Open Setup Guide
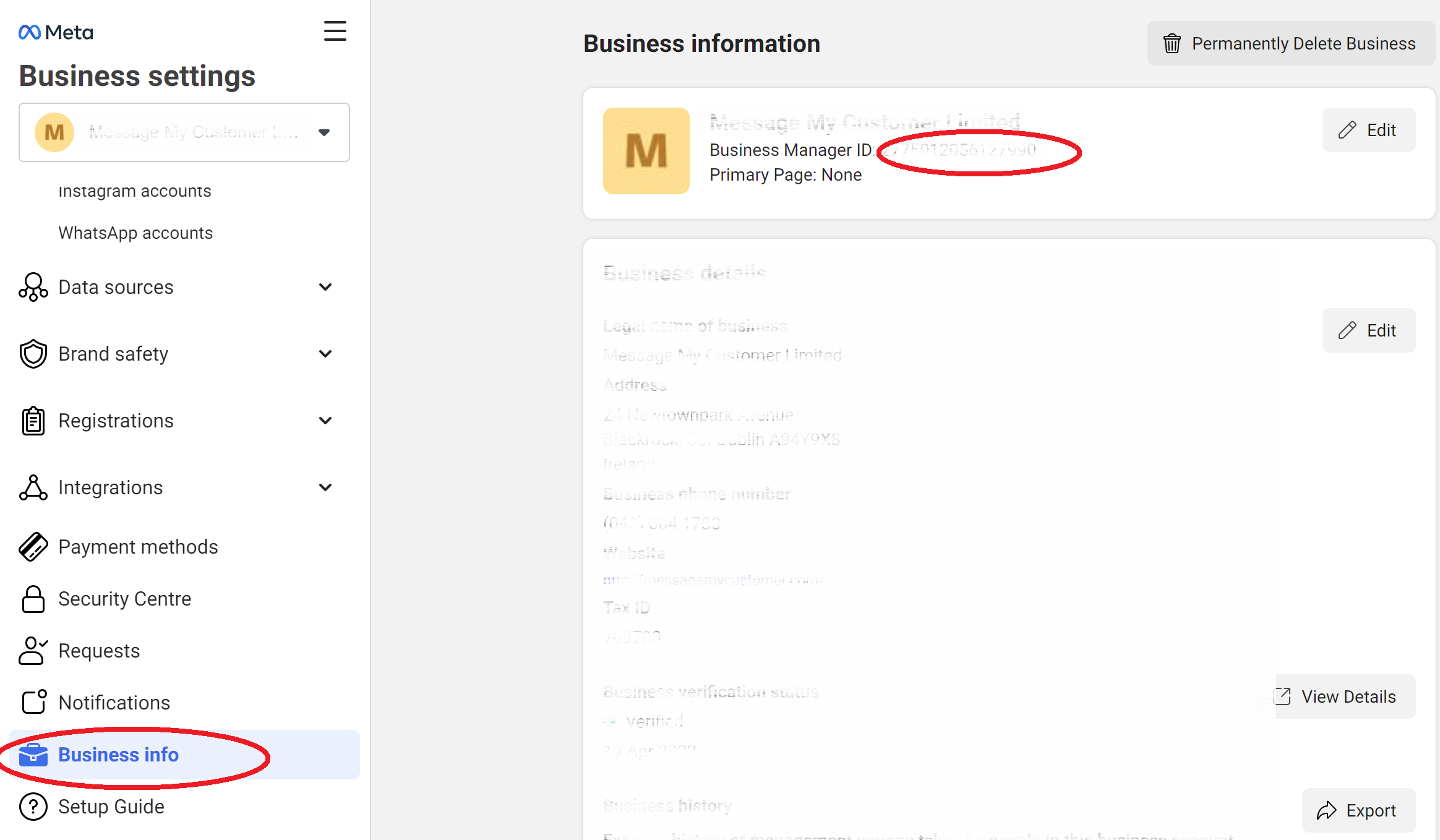The height and width of the screenshot is (840, 1440). point(111,807)
